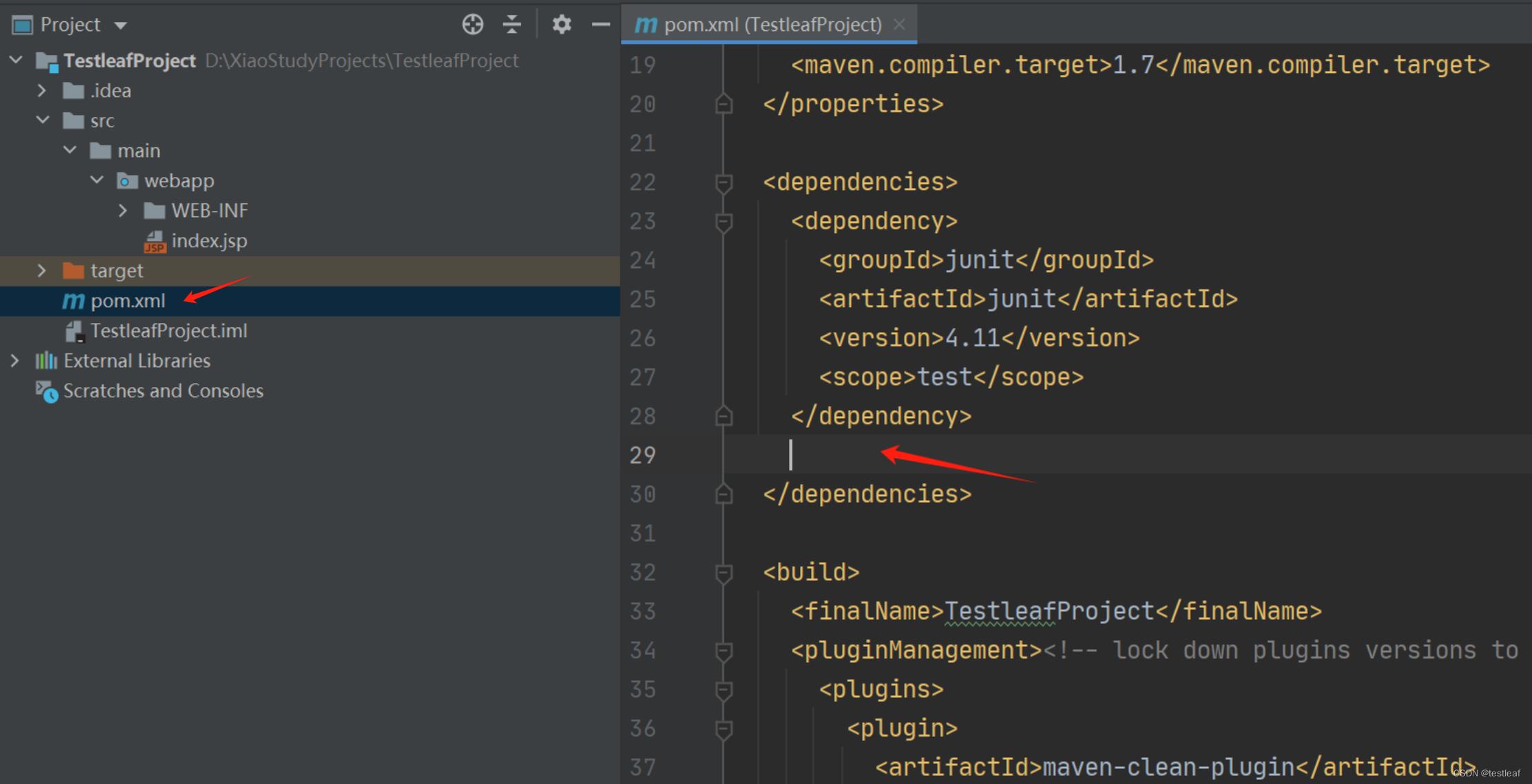Toggle fold marker on the build tag line
1532x784 pixels.
724,572
